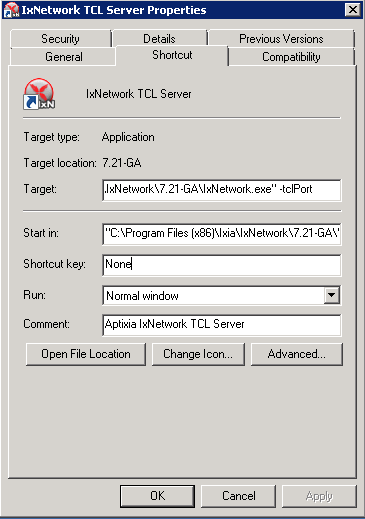Click the greyed-out Apply button

(x=319, y=496)
